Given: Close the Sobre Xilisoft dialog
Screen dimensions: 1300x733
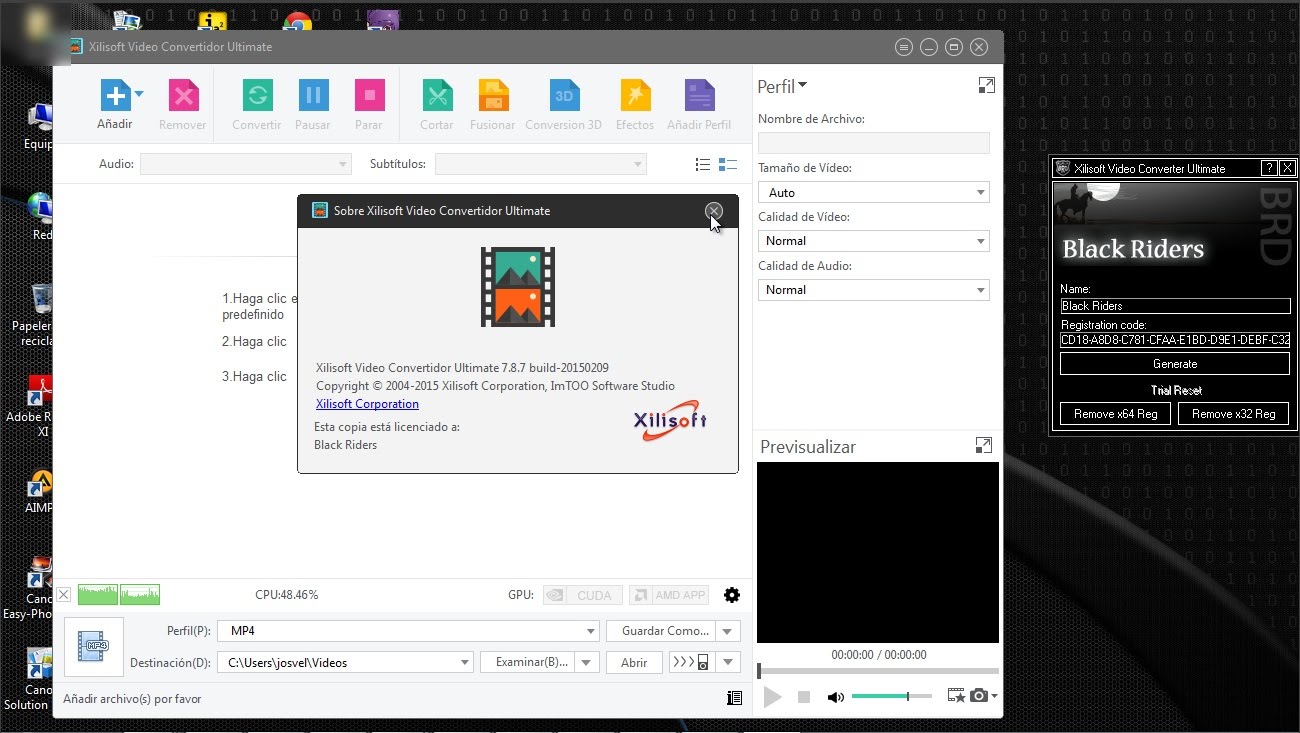Looking at the screenshot, I should tap(713, 211).
